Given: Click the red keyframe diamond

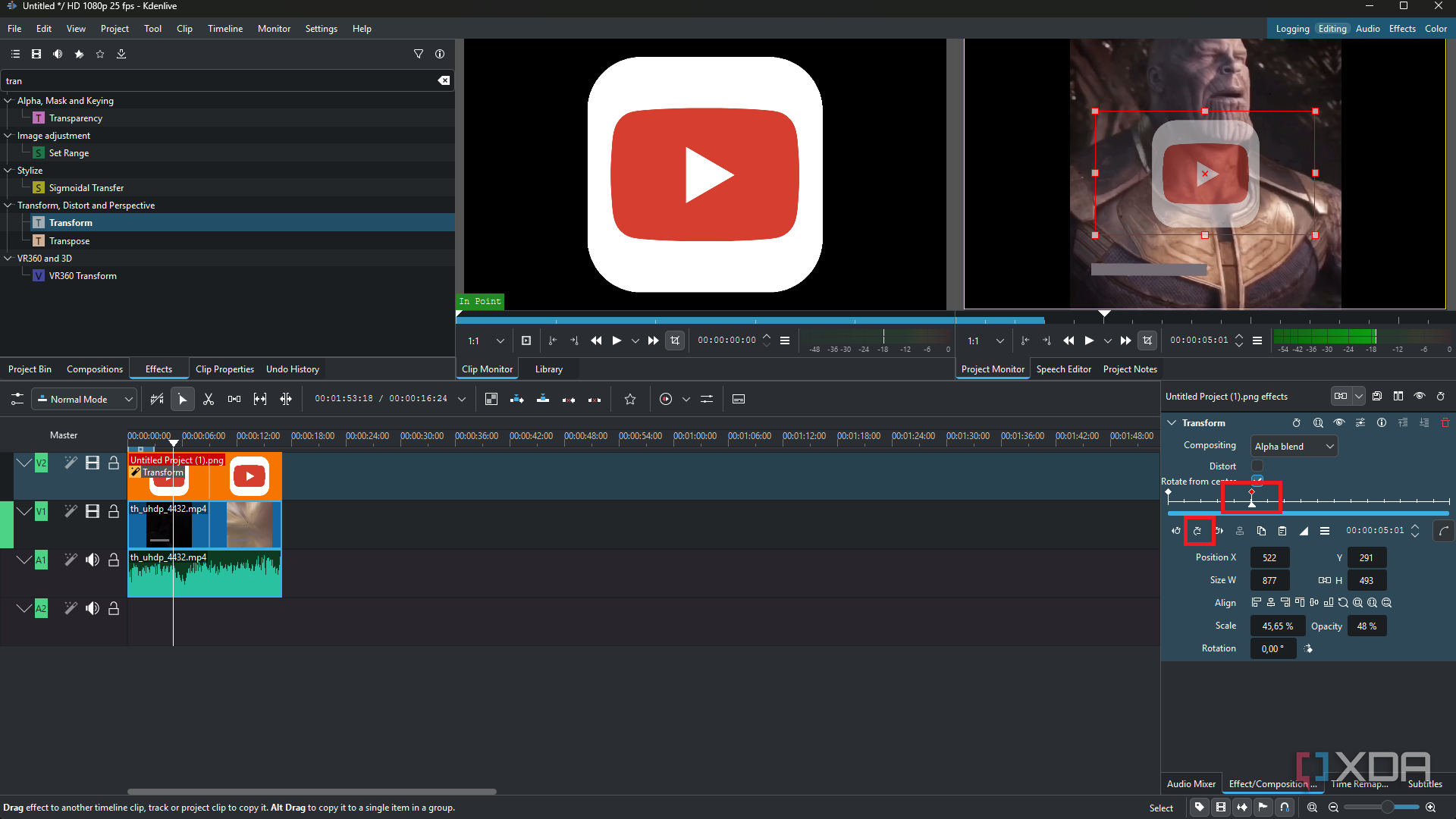Looking at the screenshot, I should [x=1251, y=492].
